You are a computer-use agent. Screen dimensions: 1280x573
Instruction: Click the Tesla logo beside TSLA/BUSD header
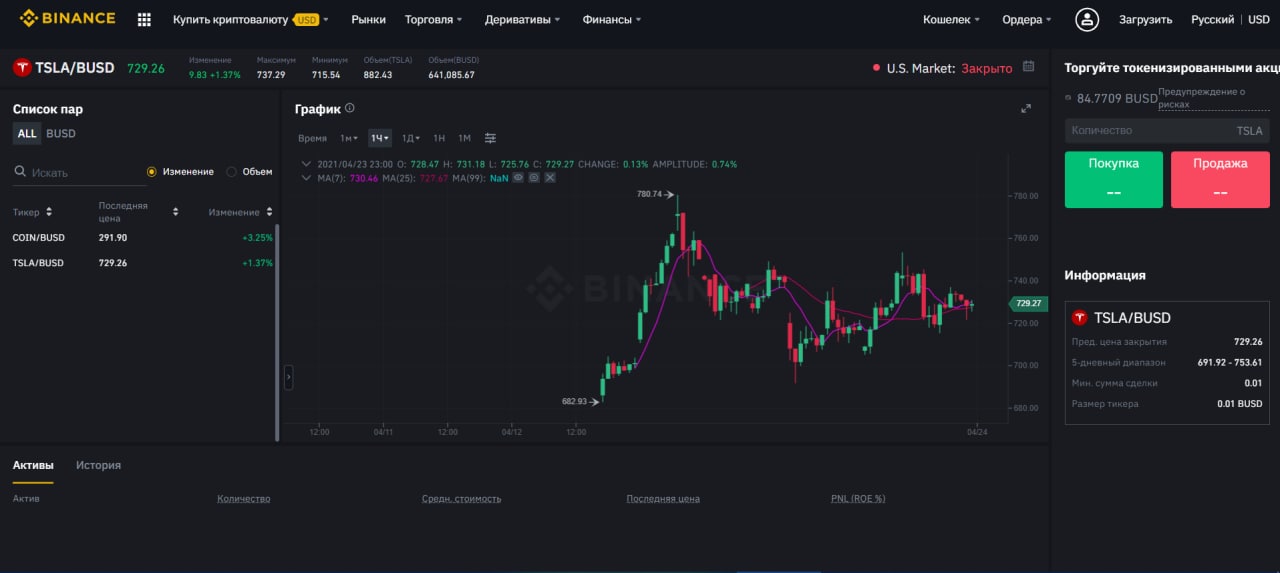(x=21, y=68)
